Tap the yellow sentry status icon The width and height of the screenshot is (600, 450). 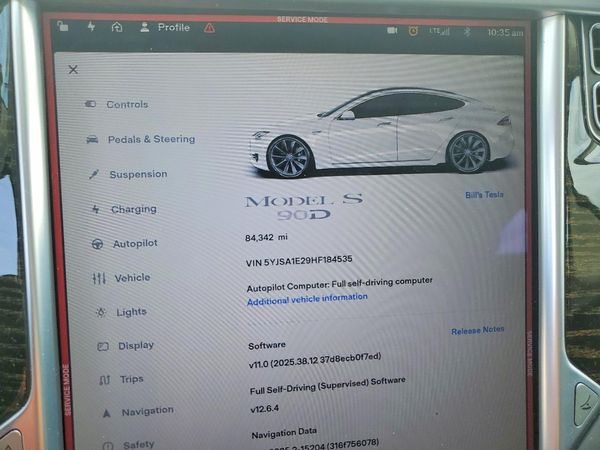coord(413,31)
